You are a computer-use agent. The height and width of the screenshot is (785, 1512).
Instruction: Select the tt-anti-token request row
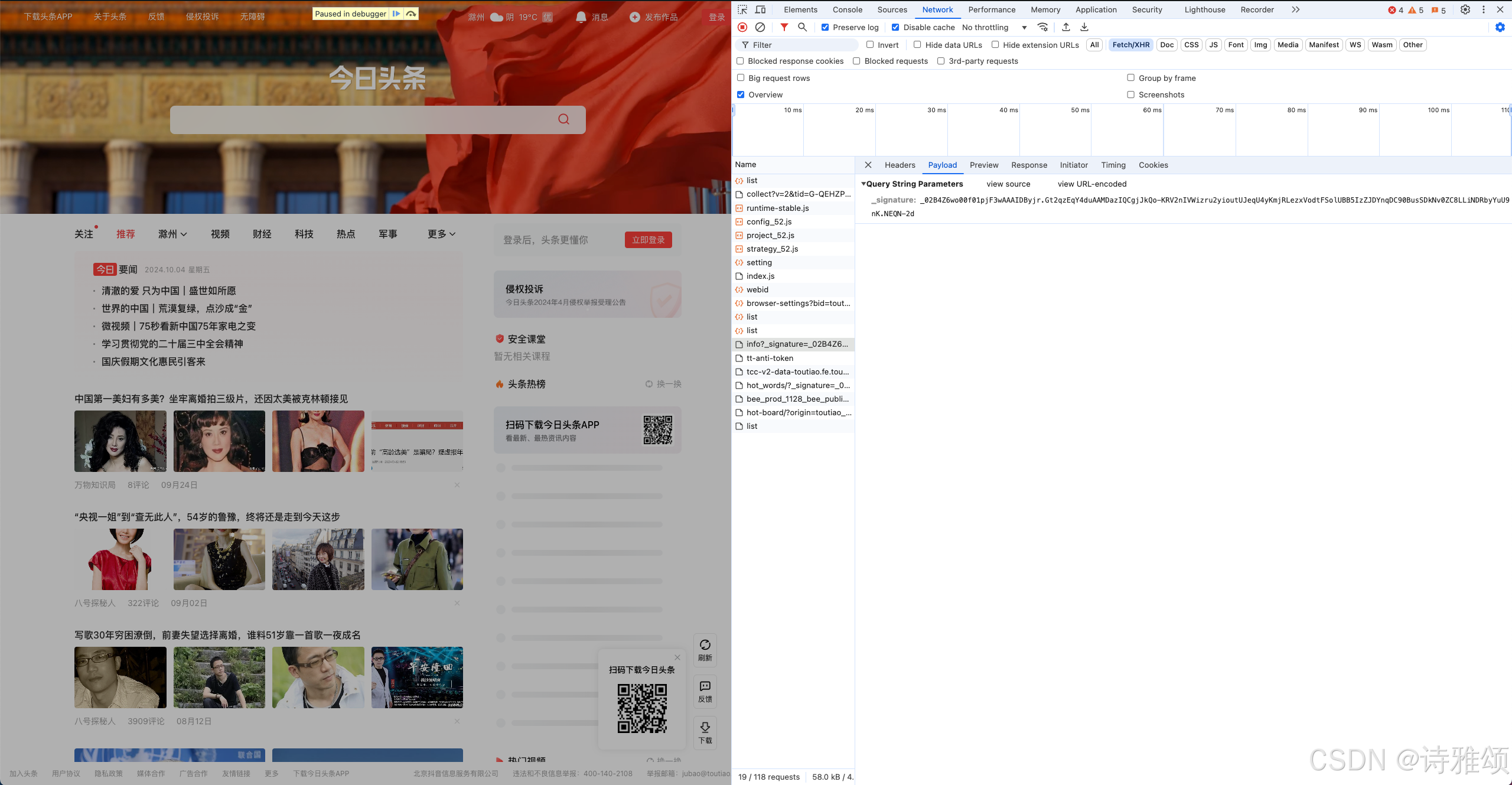pos(770,358)
